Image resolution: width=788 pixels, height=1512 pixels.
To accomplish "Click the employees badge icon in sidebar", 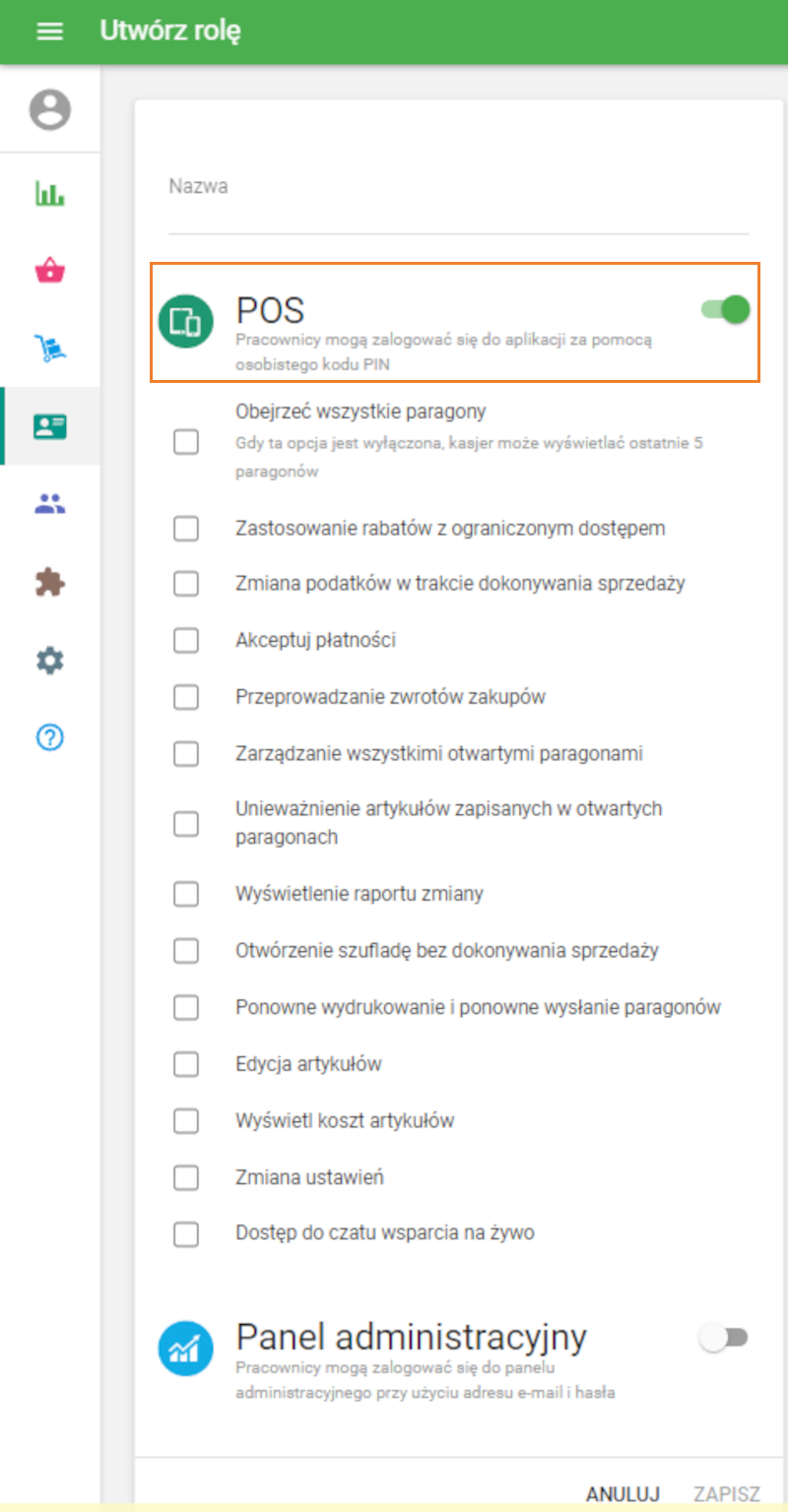I will coord(49,425).
